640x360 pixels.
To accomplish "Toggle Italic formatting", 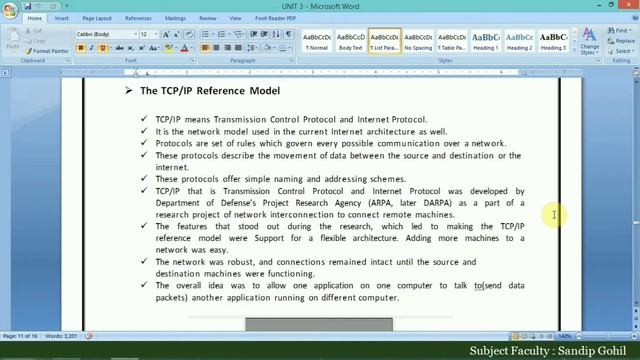I will click(91, 48).
